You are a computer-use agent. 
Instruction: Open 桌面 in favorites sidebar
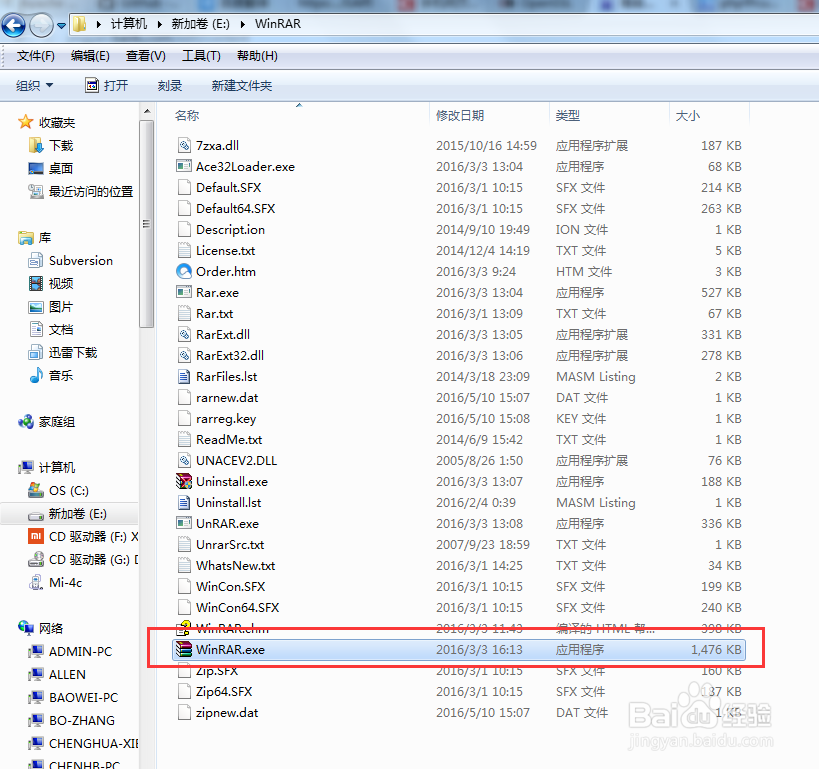[51, 168]
